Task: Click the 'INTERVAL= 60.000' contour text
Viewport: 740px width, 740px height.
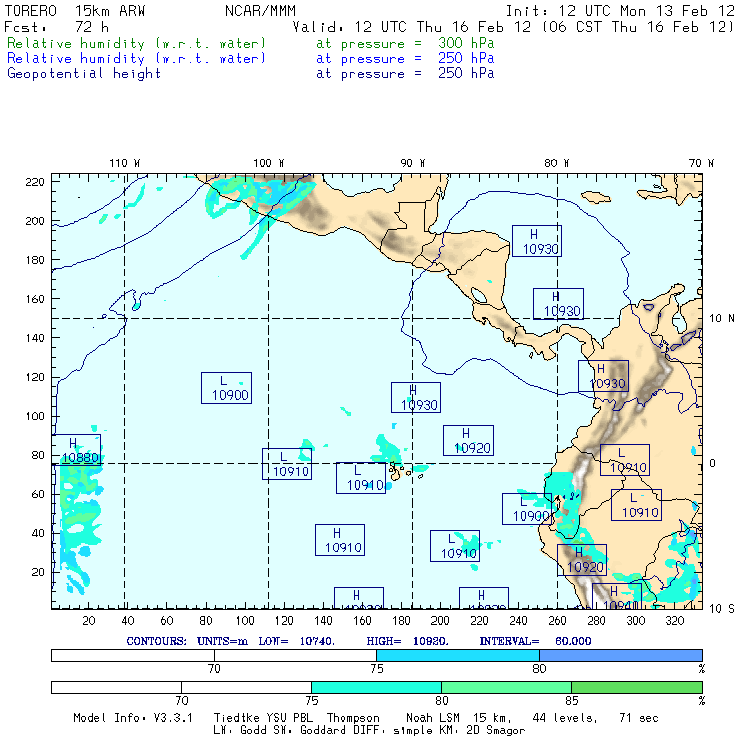Action: click(535, 641)
